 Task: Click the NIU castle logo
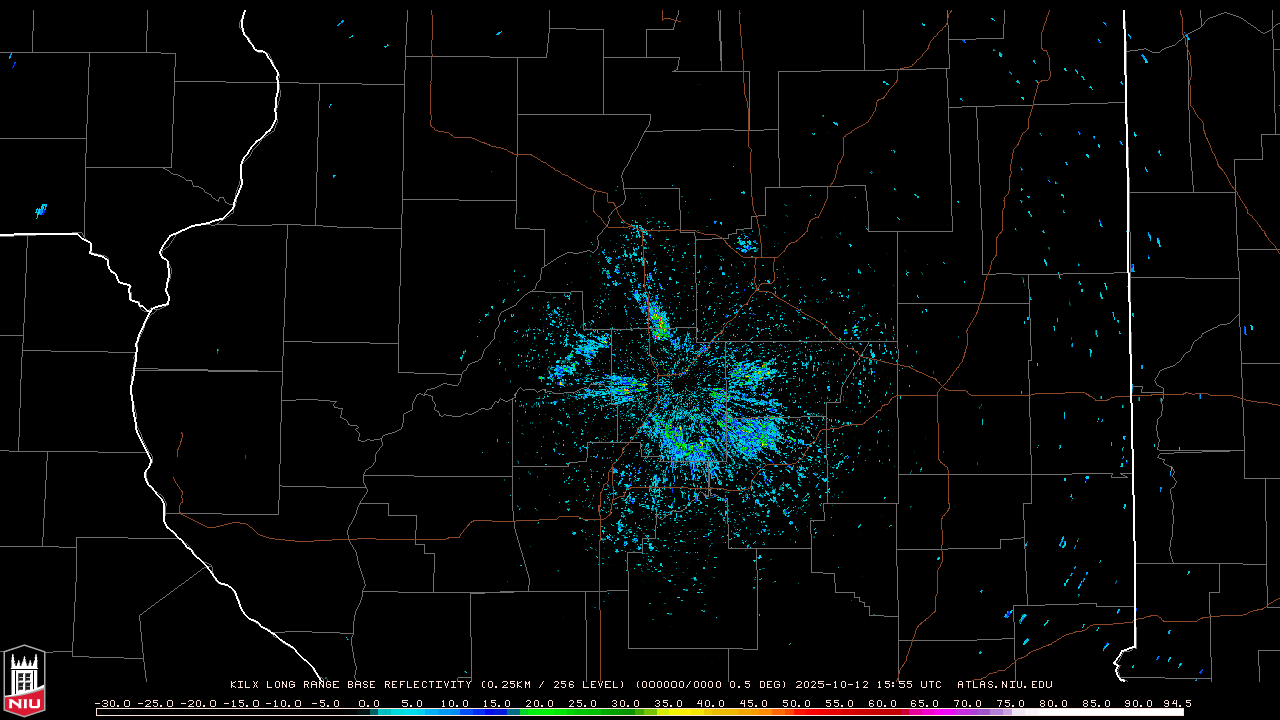[x=24, y=681]
